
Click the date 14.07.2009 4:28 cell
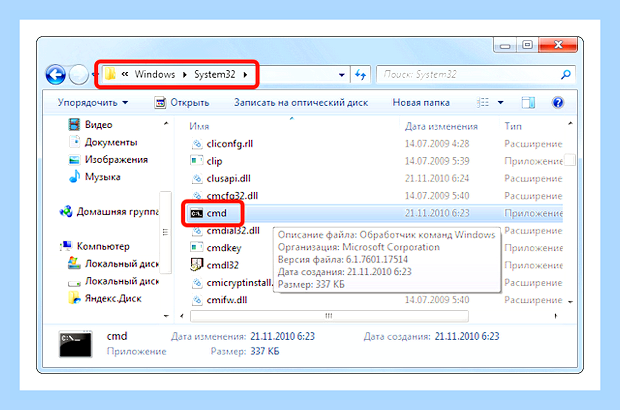coord(437,144)
